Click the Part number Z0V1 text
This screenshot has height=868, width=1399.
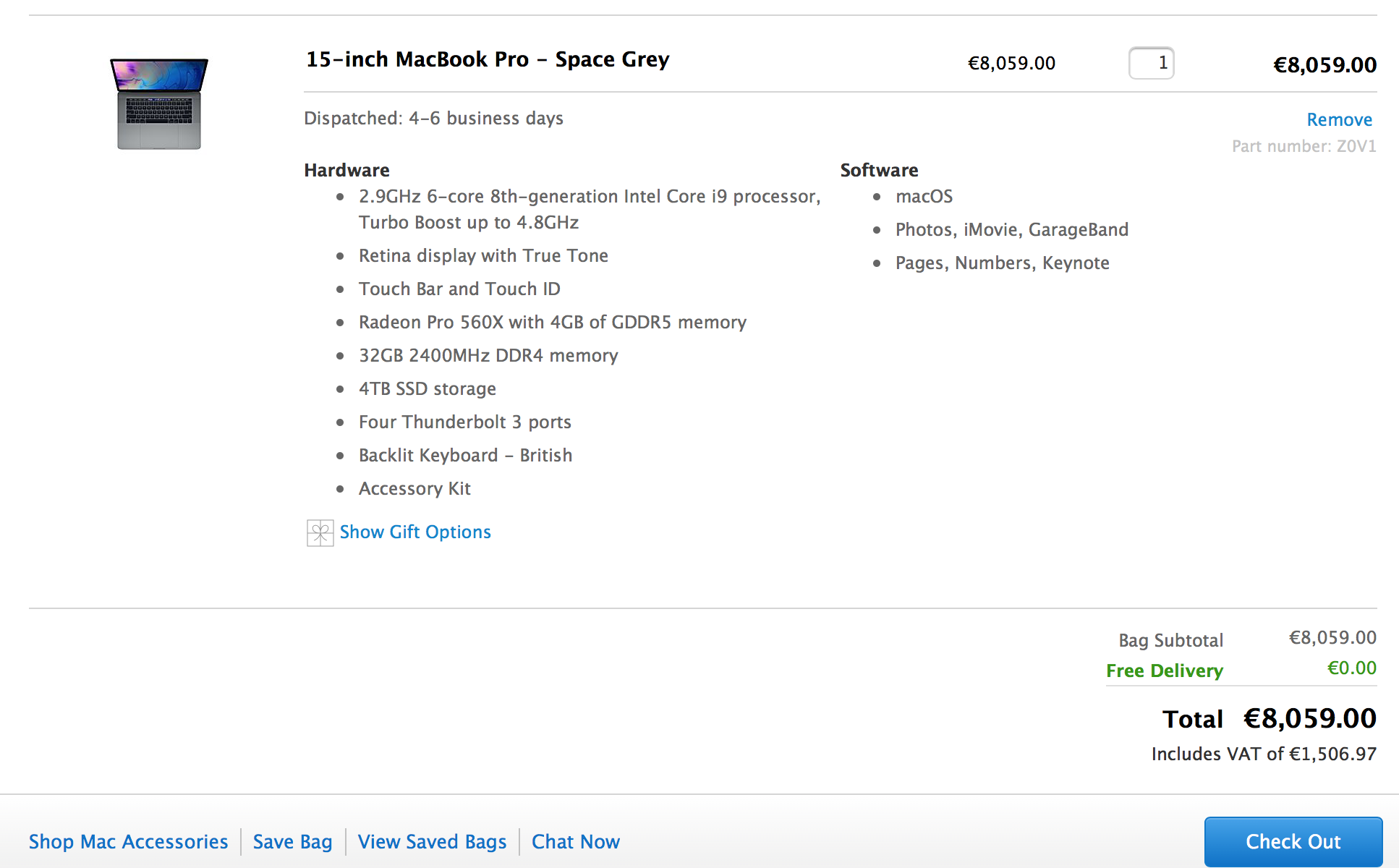tap(1304, 146)
